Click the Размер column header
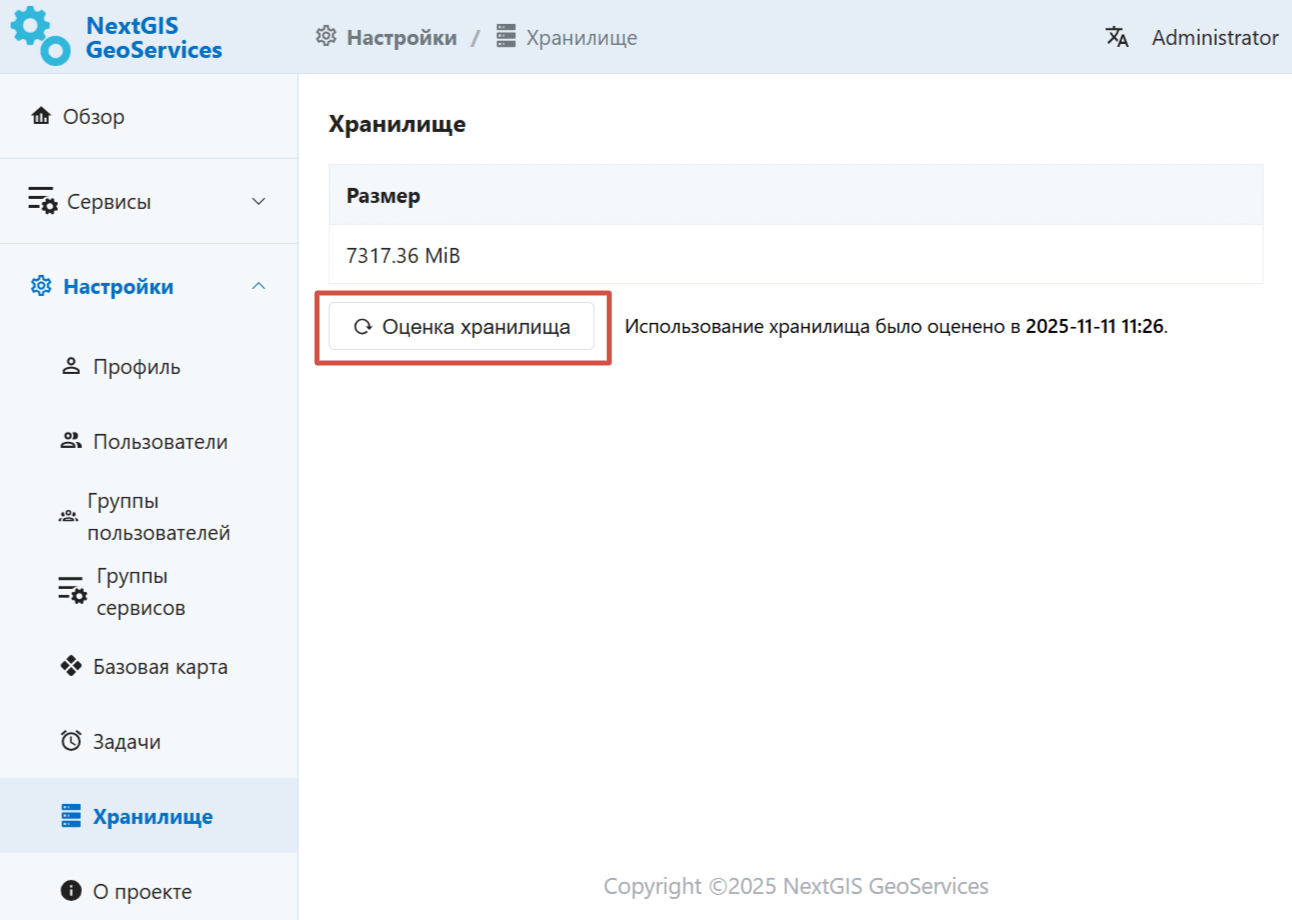 (383, 196)
